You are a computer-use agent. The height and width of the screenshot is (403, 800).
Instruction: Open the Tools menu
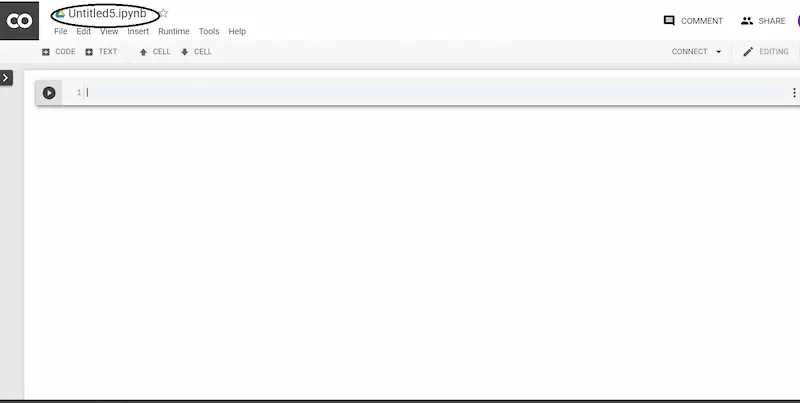[209, 31]
